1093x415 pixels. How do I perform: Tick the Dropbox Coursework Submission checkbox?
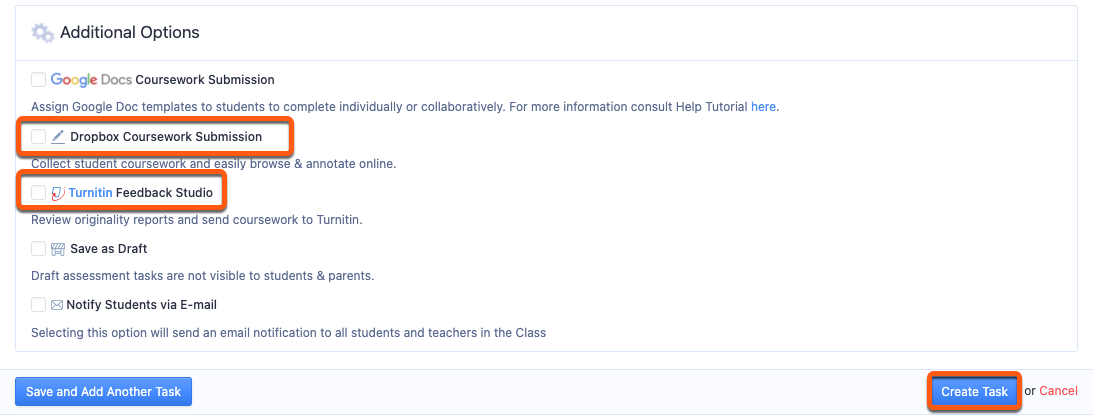(x=38, y=137)
